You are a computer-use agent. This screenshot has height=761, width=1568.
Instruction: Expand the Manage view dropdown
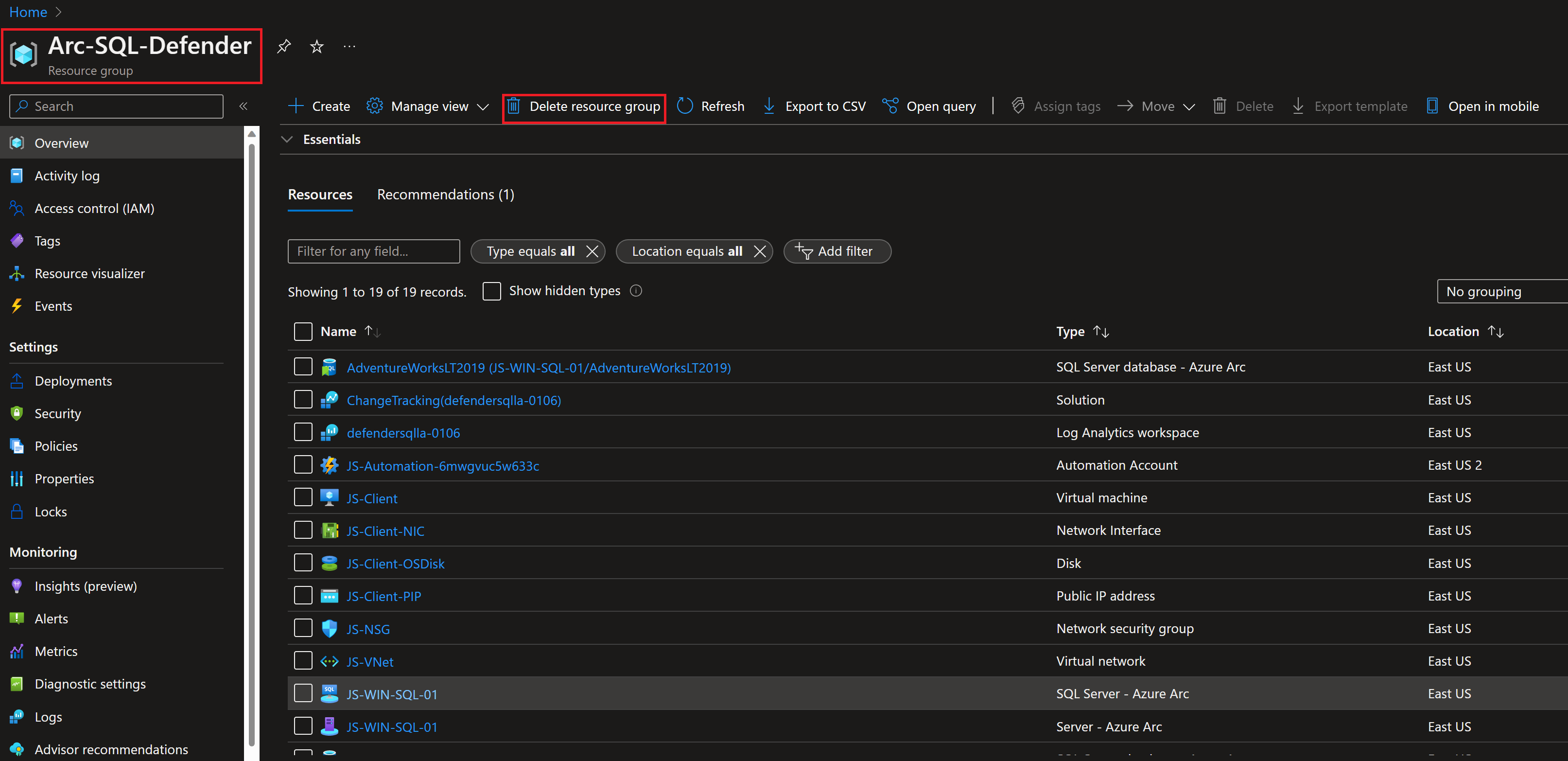427,106
